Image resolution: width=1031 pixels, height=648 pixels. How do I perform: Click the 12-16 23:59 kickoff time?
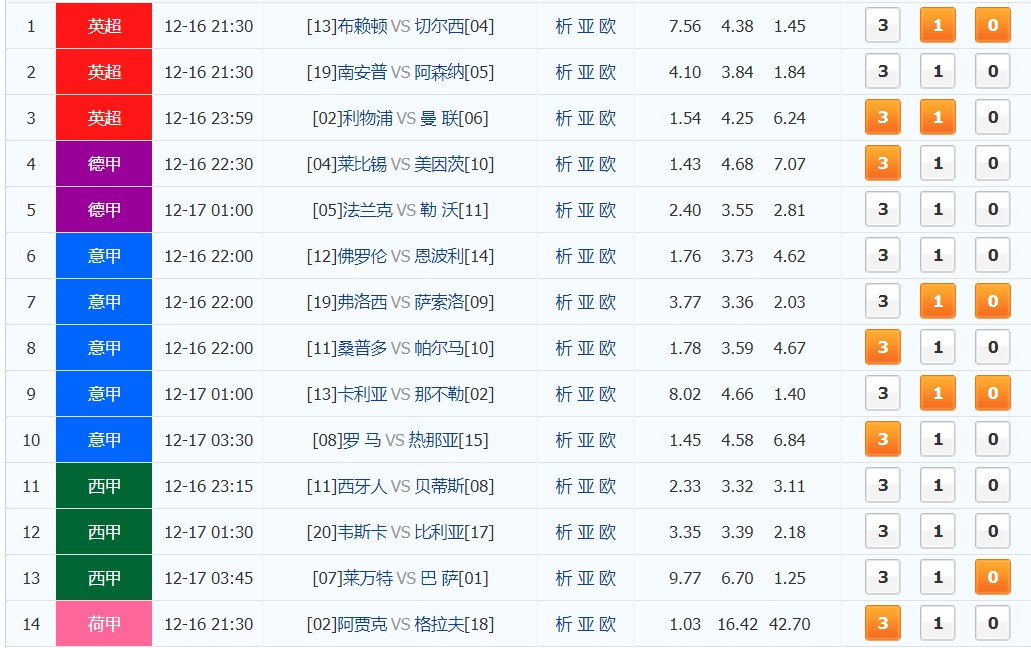pos(208,118)
